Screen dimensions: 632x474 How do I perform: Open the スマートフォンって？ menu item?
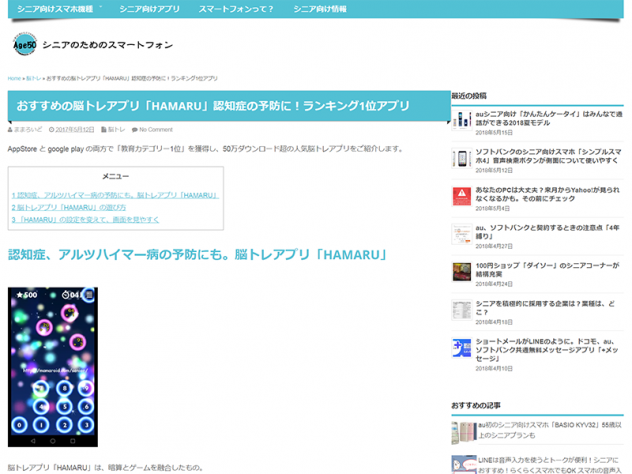236,9
